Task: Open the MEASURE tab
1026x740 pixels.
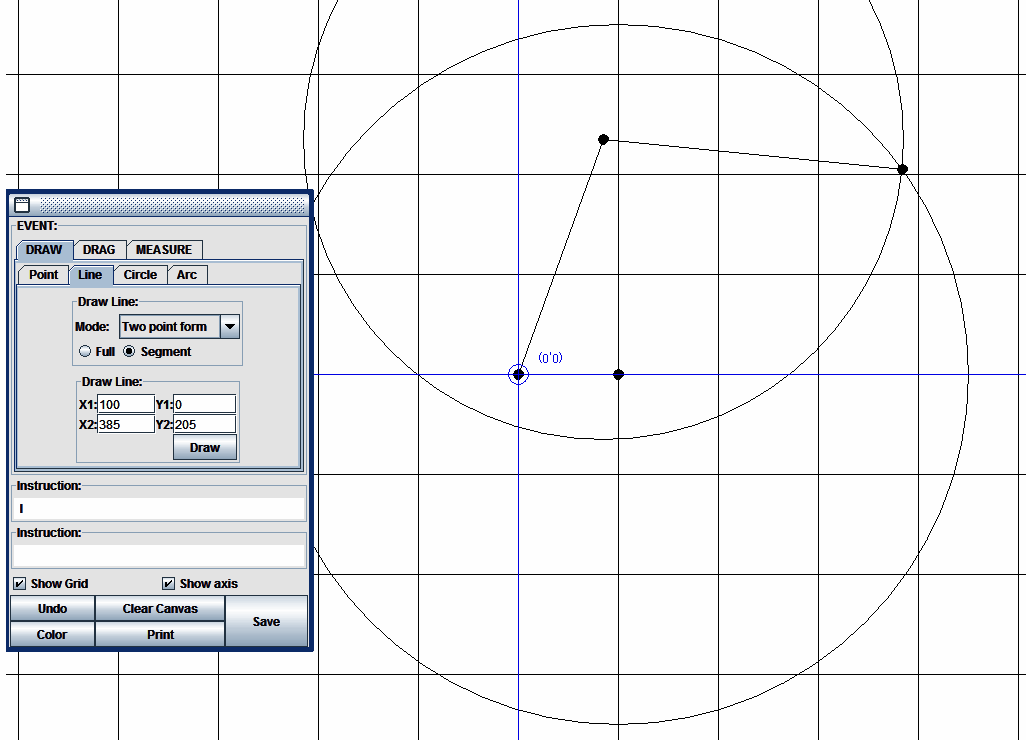Action: [164, 249]
